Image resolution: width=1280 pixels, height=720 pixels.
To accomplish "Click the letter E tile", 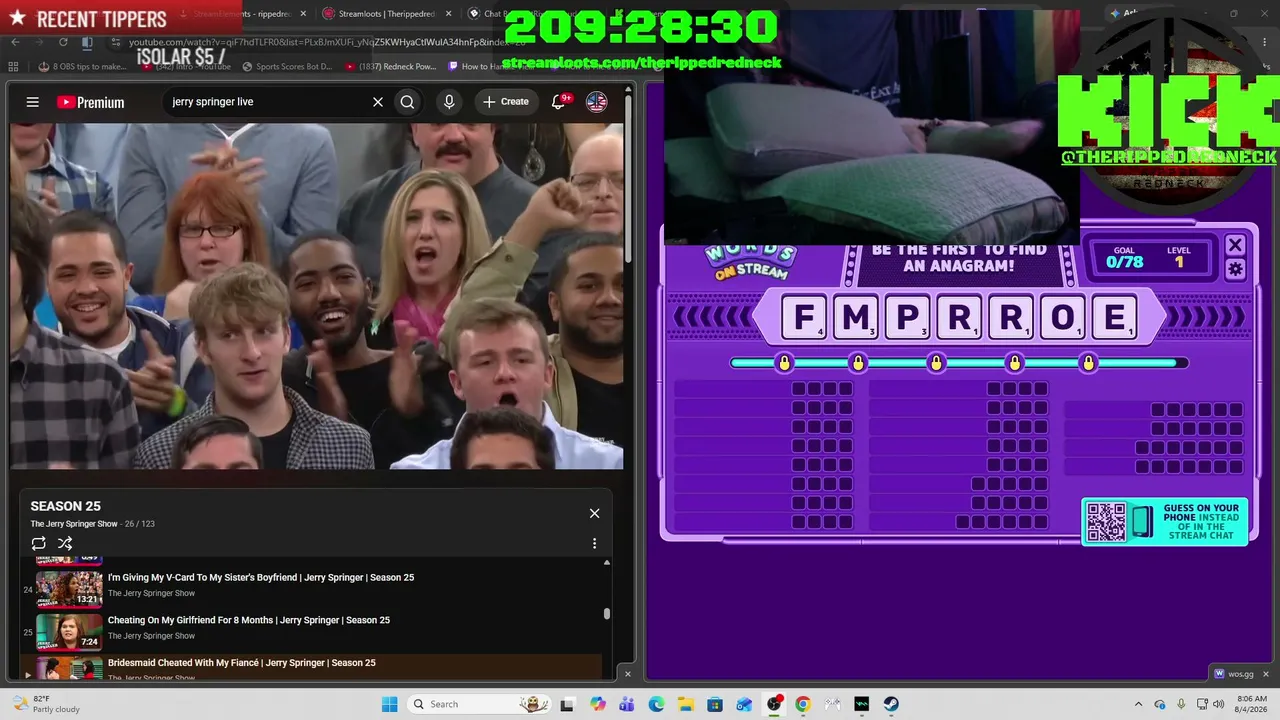I will (1114, 318).
